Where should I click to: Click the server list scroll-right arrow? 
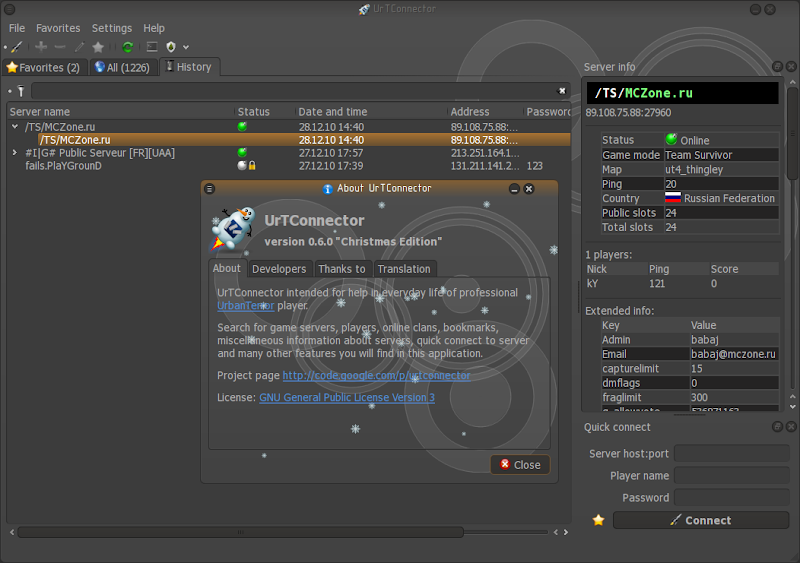pos(566,532)
